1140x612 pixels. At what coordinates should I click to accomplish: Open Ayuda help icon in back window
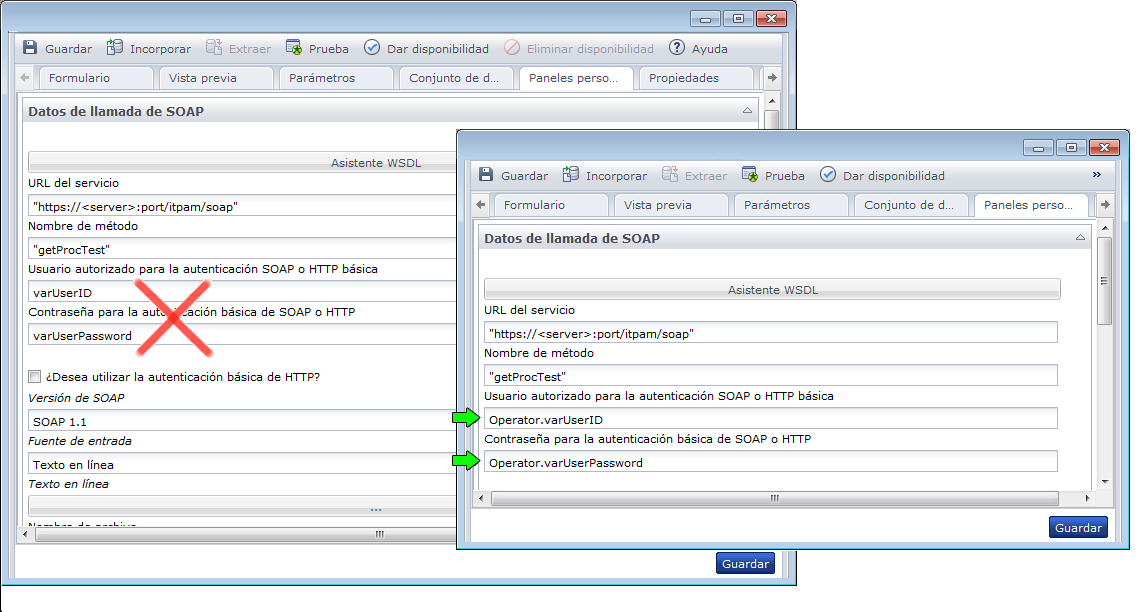677,48
